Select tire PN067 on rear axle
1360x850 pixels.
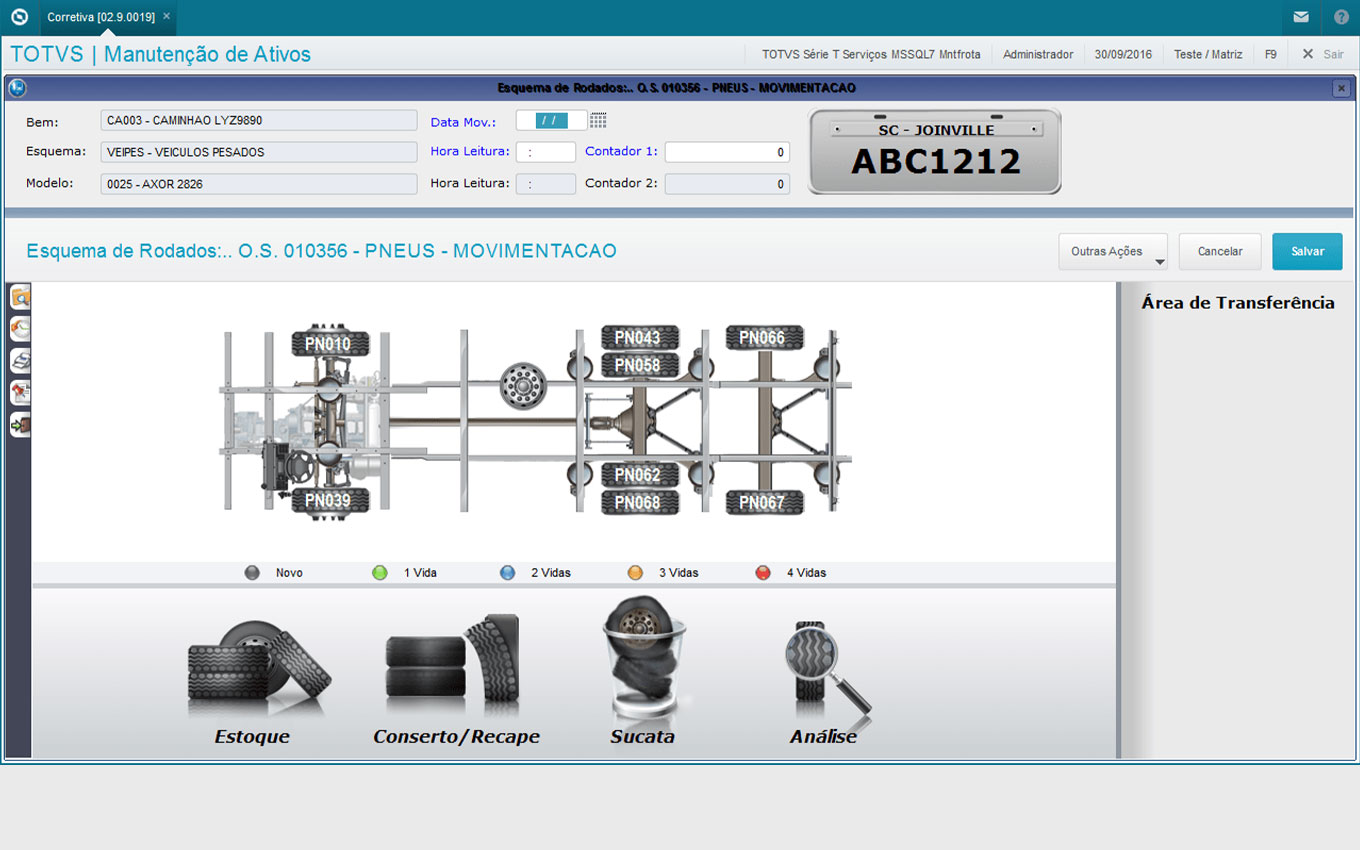tap(763, 502)
